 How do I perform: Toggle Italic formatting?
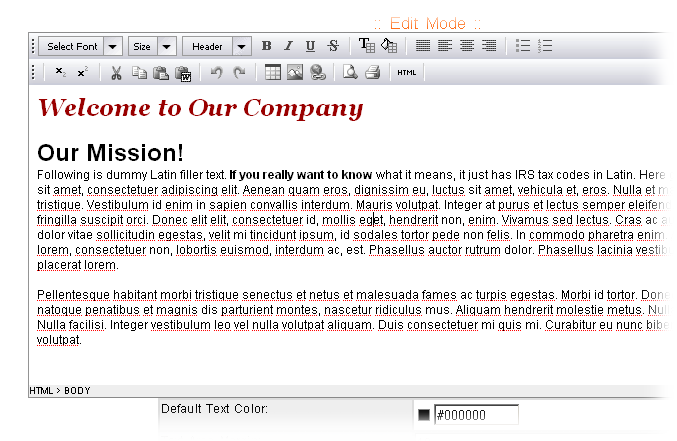click(x=288, y=46)
